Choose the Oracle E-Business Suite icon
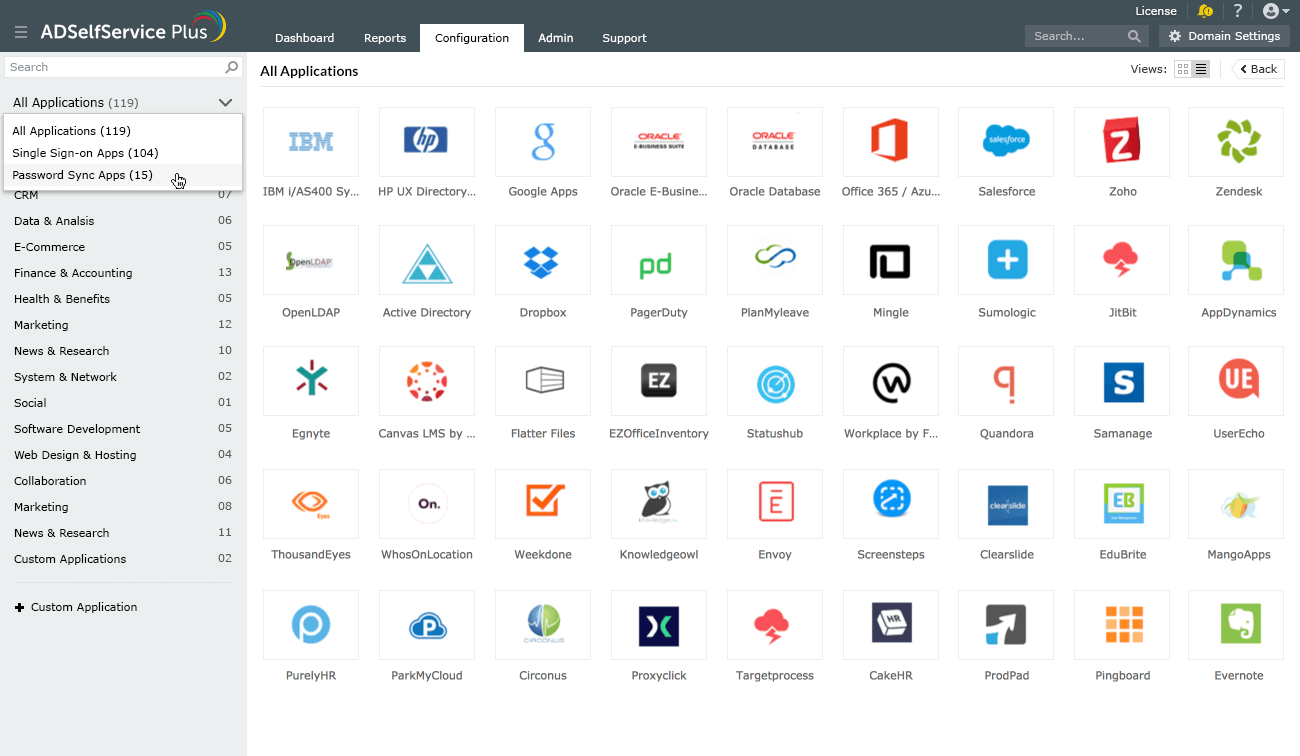The image size is (1300, 756). 659,142
